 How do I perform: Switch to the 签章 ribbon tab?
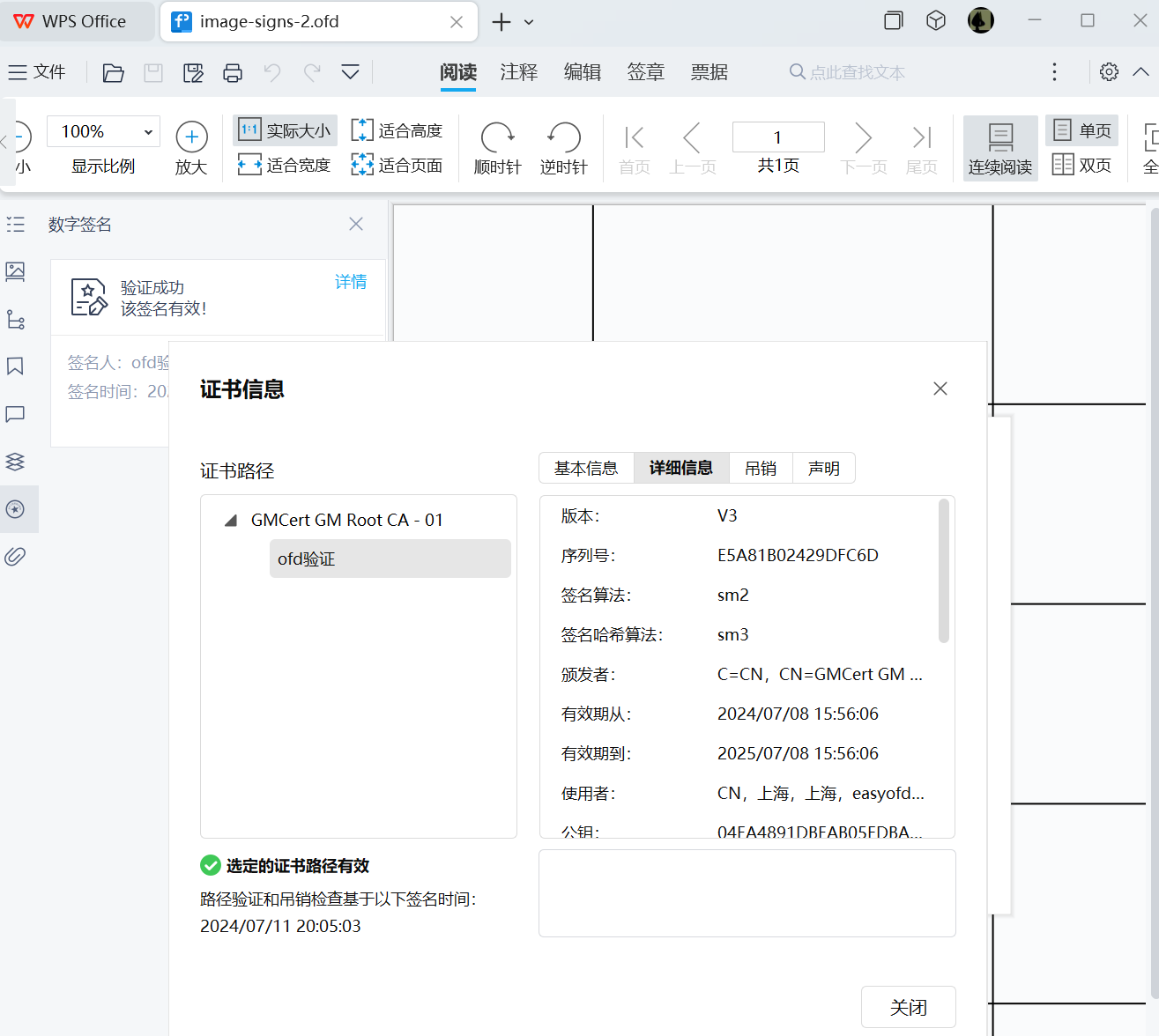pos(646,72)
